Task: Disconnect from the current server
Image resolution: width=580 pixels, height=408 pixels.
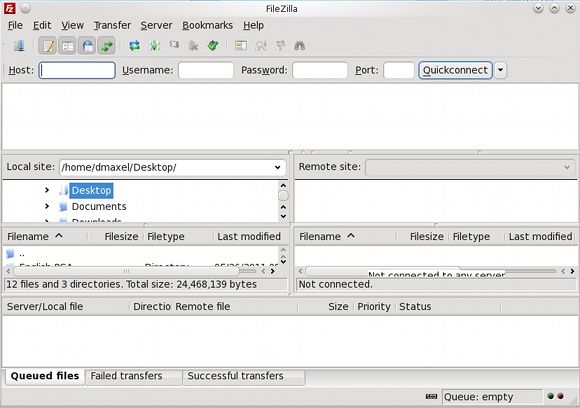Action: [x=193, y=46]
